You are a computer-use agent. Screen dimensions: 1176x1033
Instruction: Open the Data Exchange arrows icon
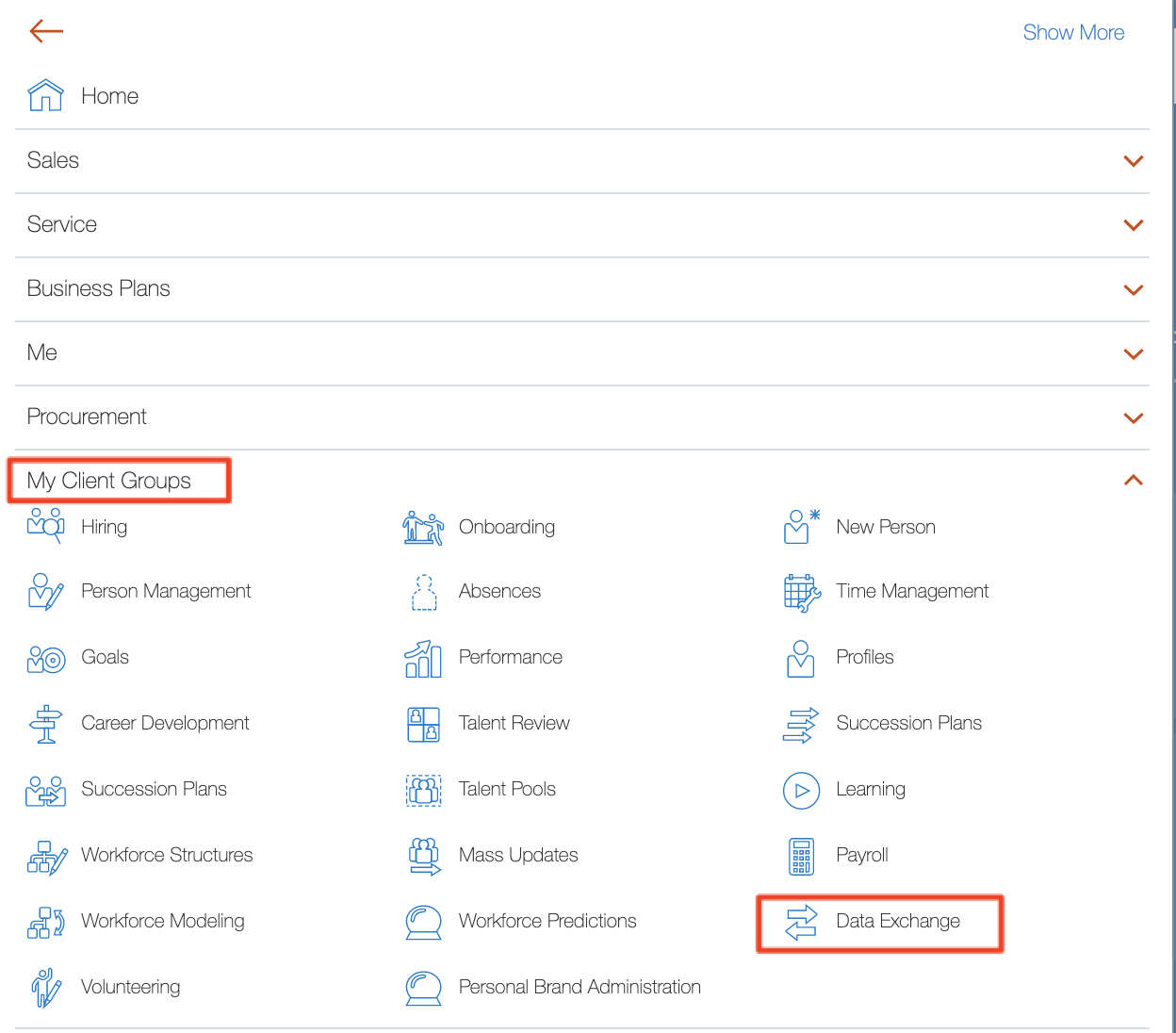coord(801,922)
